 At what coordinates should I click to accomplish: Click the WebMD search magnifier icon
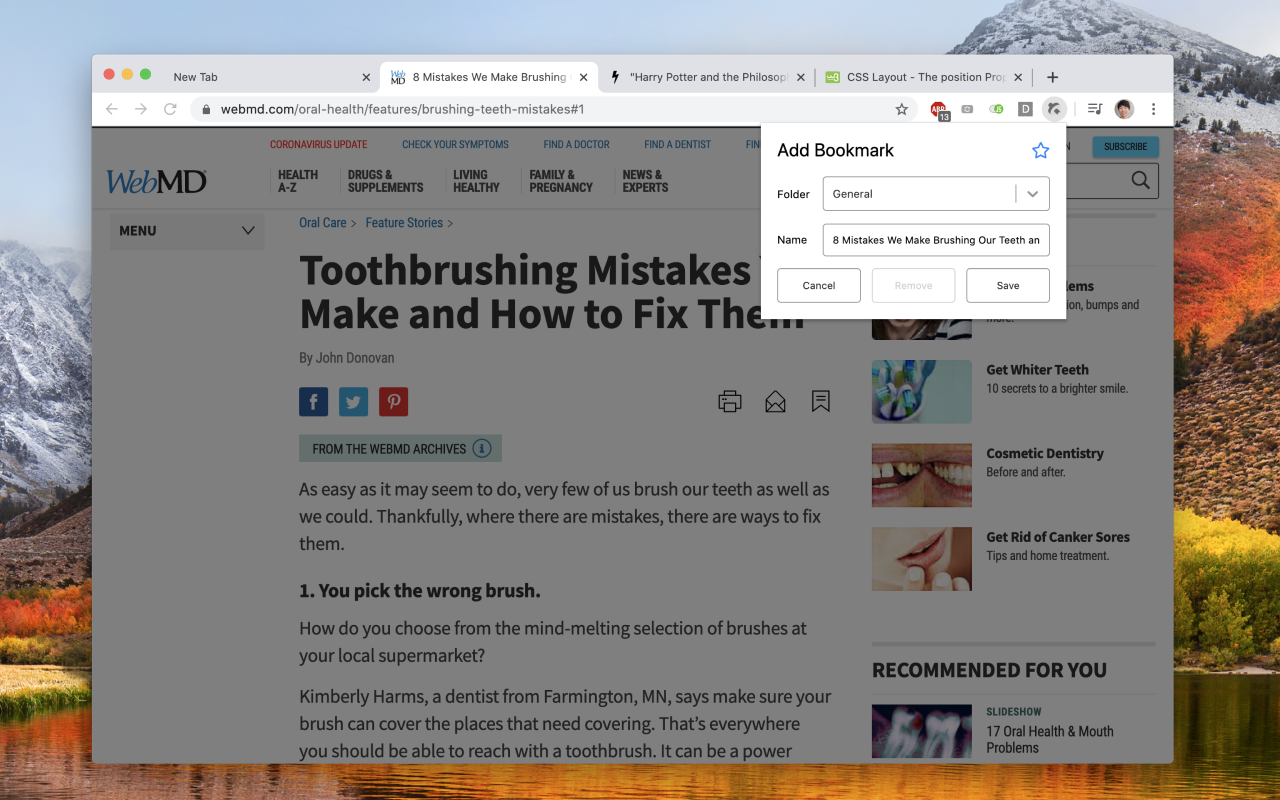(1140, 180)
